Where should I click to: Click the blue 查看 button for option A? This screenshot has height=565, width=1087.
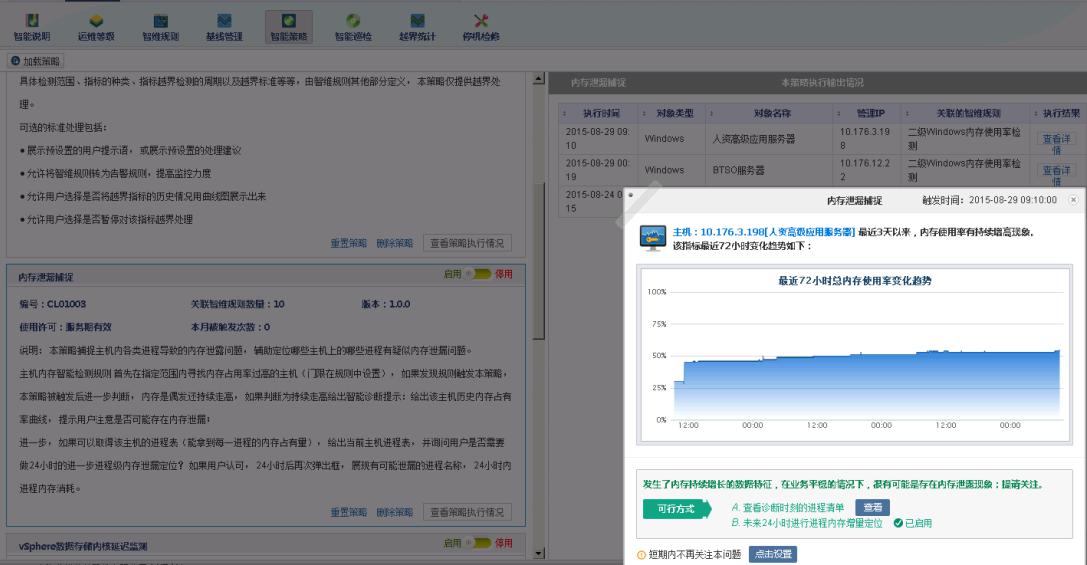click(872, 508)
